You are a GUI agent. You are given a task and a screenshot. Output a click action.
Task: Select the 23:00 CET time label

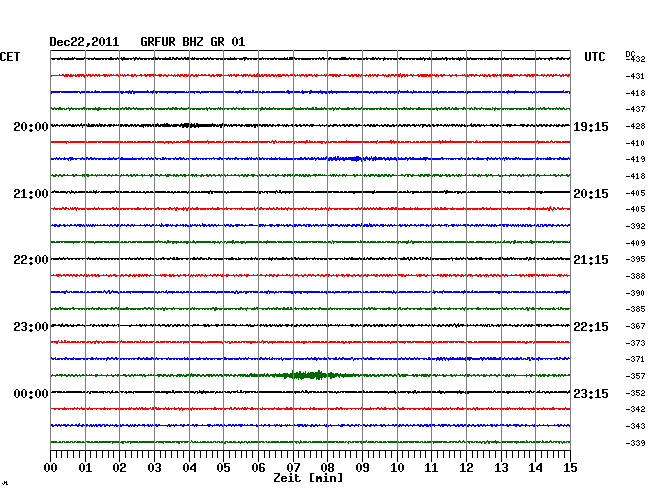pos(31,327)
